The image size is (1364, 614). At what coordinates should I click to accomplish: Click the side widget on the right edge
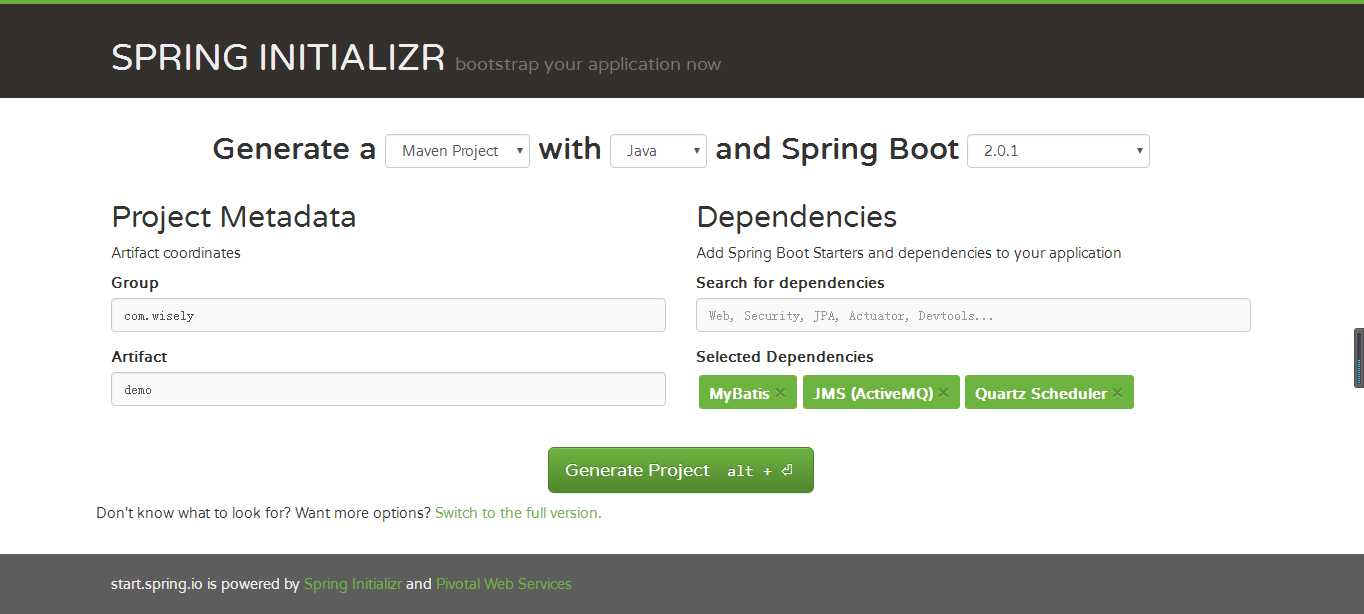point(1359,358)
